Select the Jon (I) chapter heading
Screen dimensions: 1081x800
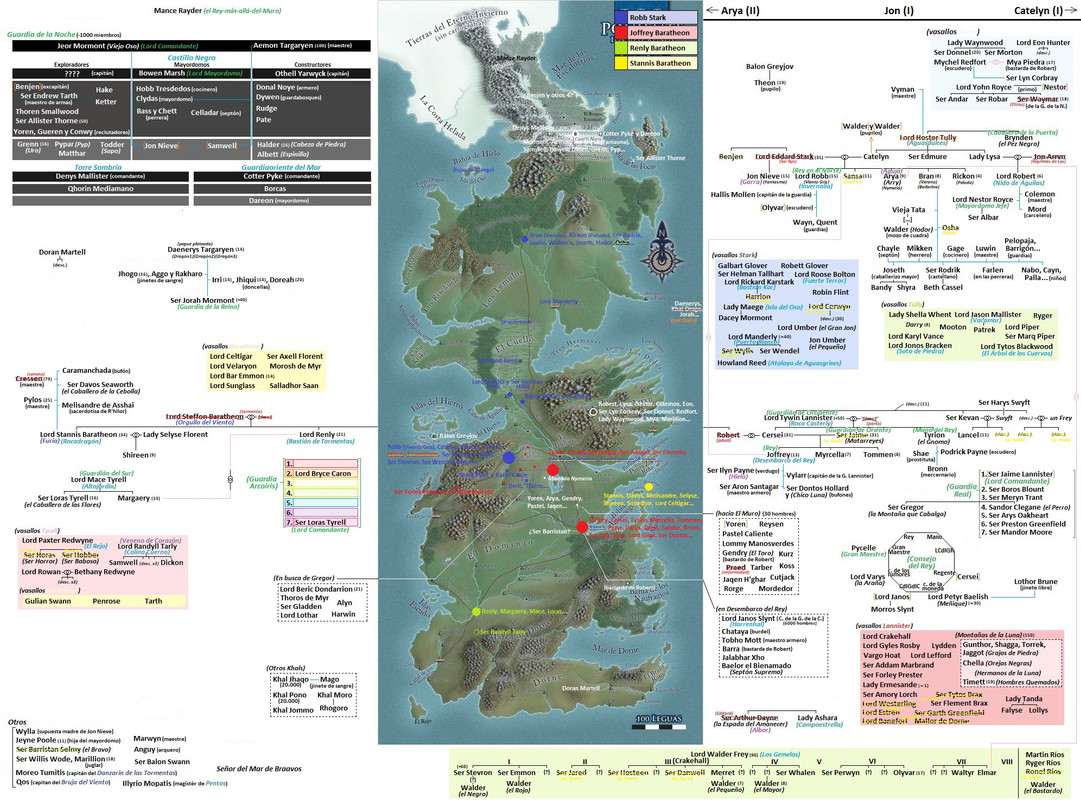point(899,10)
